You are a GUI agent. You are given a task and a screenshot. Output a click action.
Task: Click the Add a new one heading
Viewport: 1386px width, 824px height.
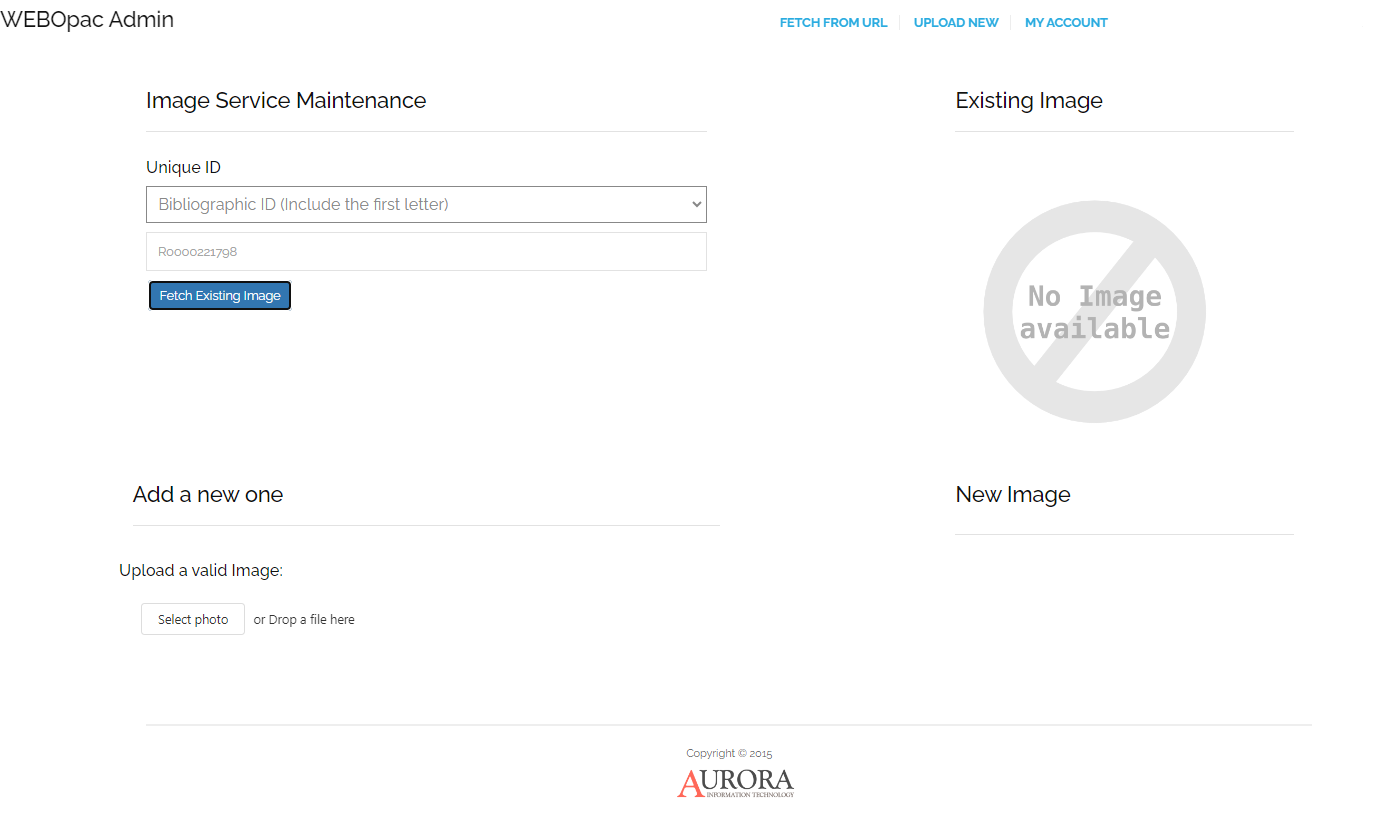tap(208, 495)
